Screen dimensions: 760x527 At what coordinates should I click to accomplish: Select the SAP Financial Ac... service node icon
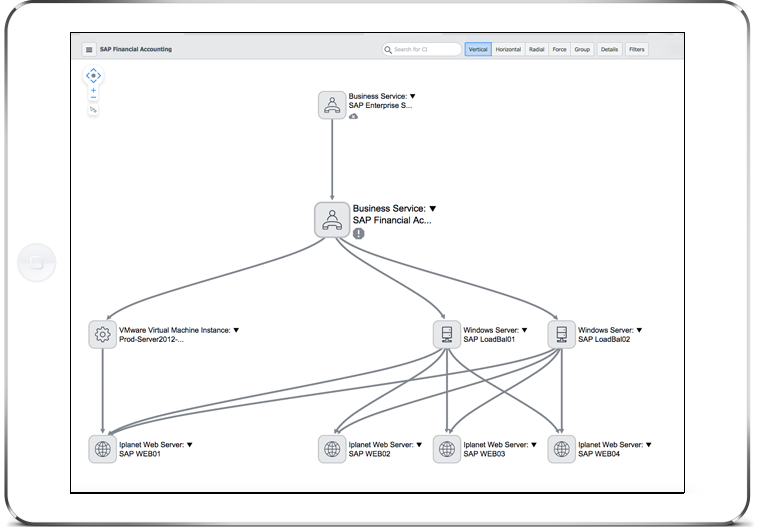coord(332,220)
